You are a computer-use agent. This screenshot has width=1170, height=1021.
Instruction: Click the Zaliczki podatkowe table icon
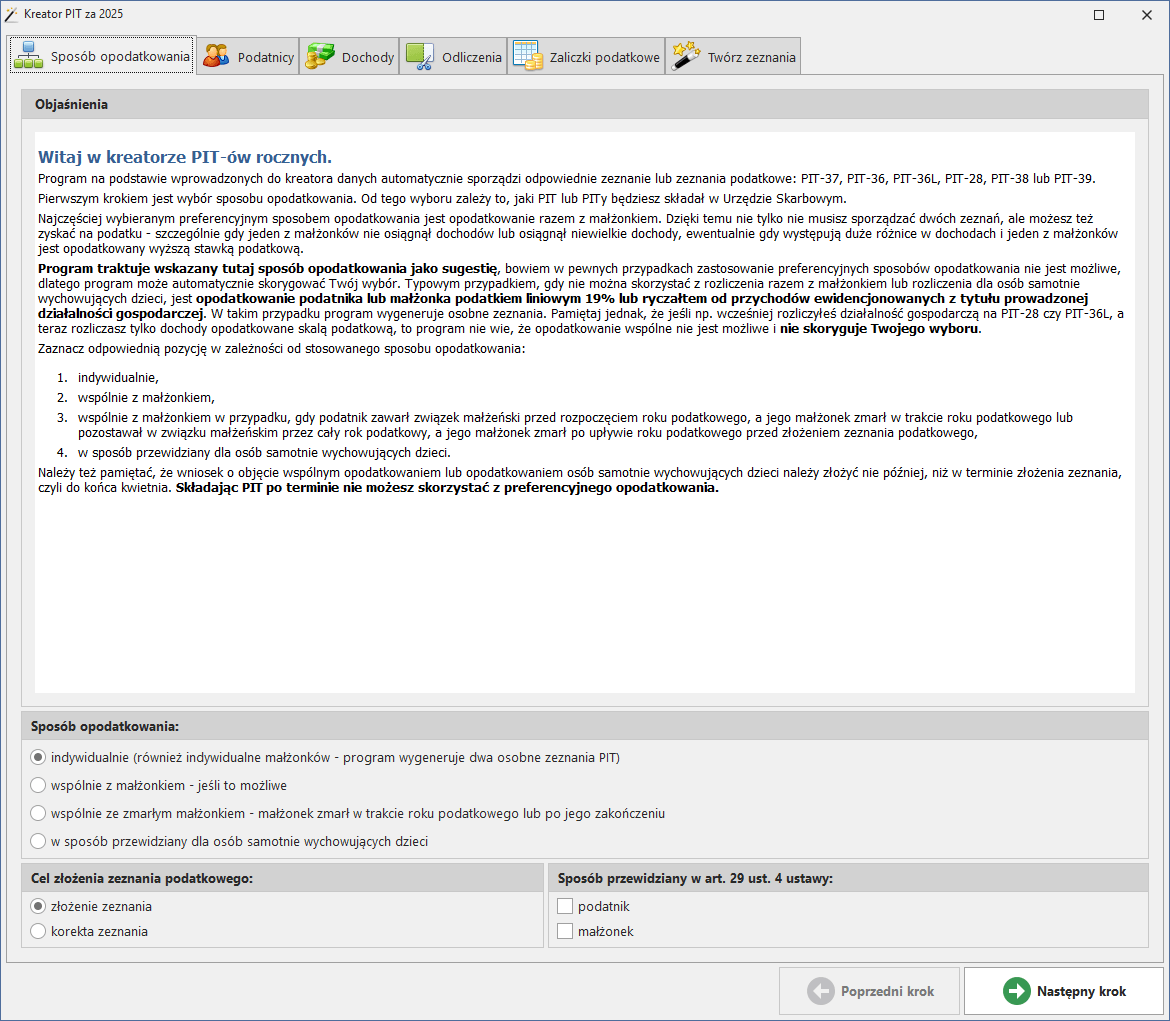point(528,57)
